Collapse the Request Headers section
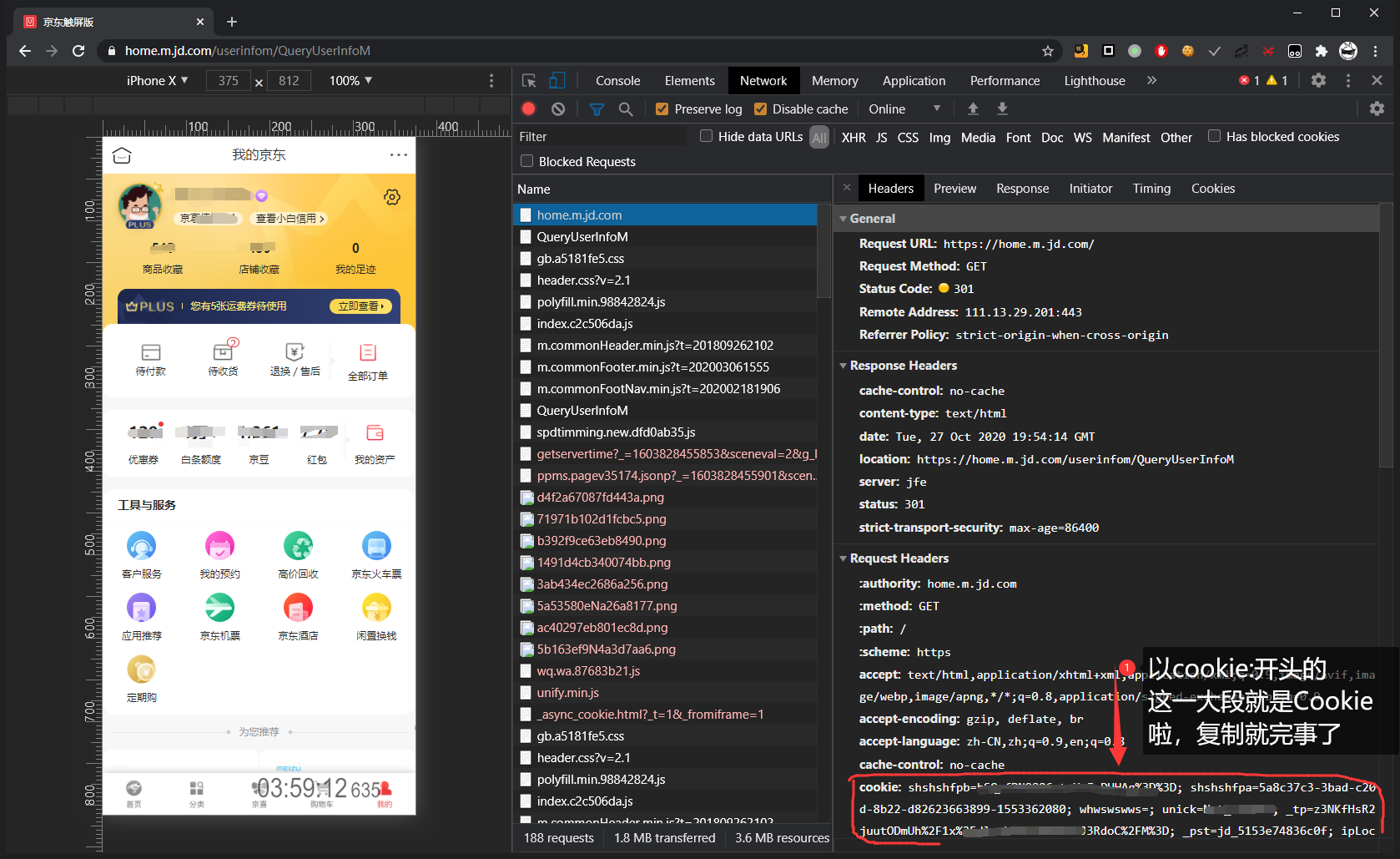Viewport: 1400px width, 859px height. click(x=843, y=558)
